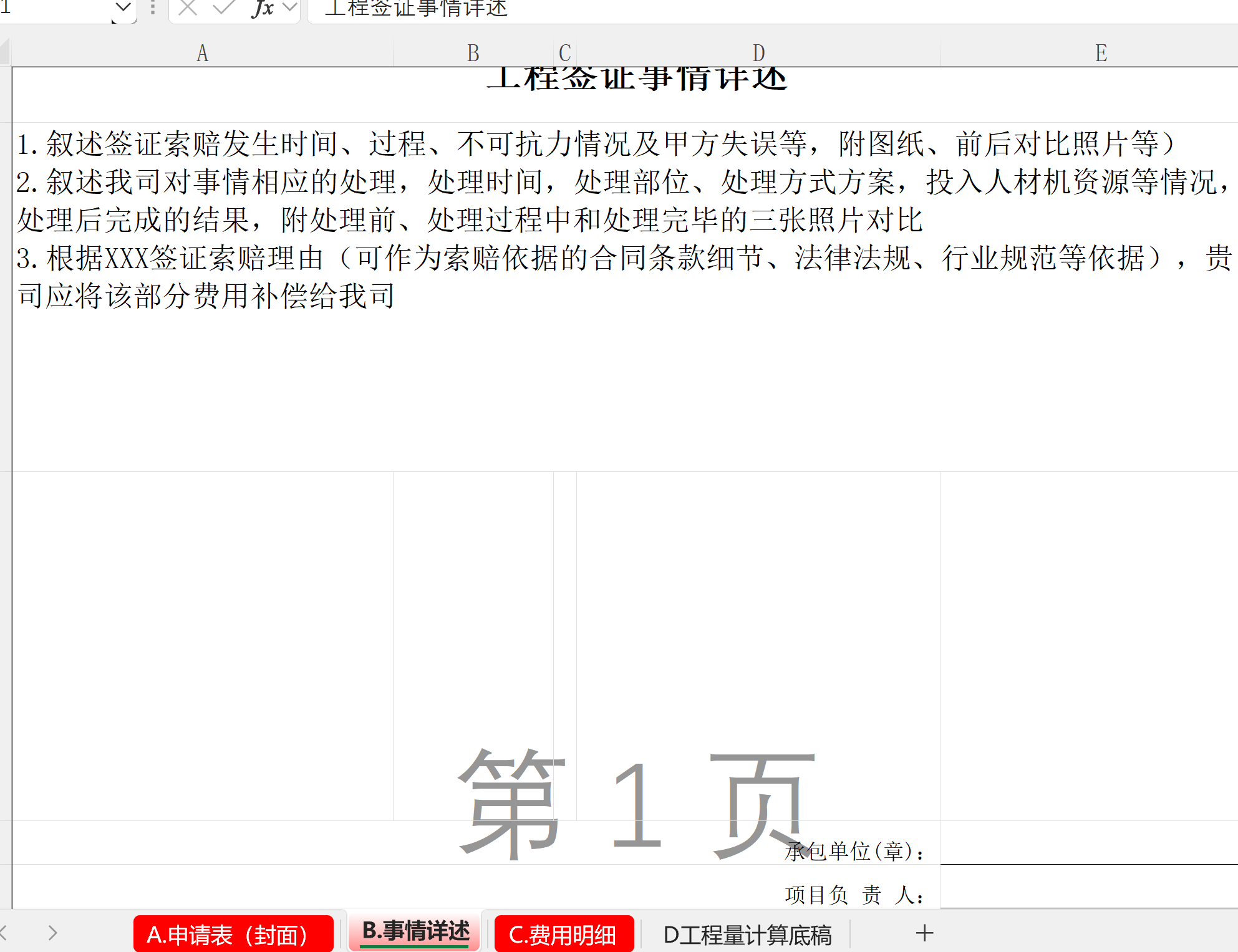Select column C header
Screen dimensions: 1238x952
565,53
